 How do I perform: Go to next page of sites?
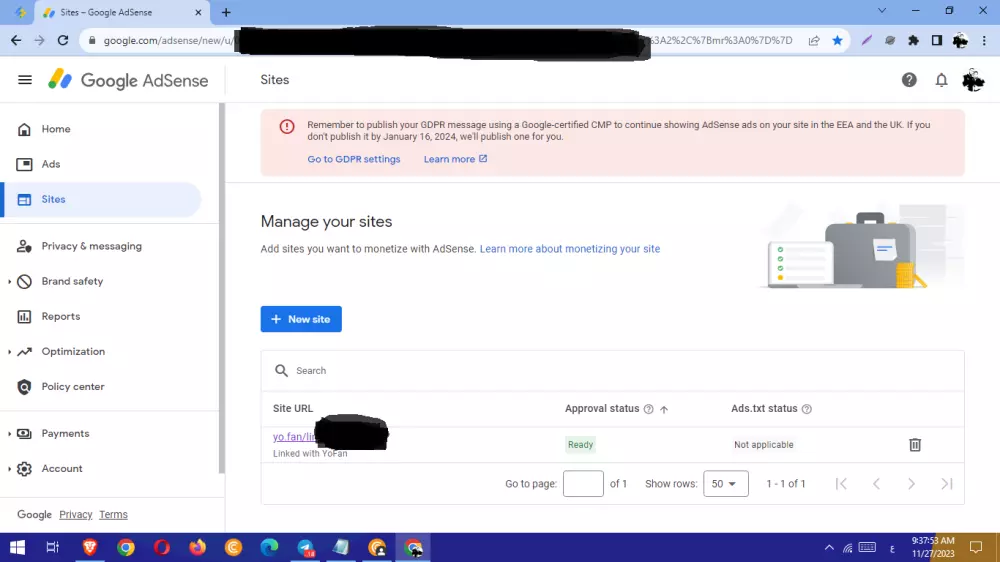pos(911,484)
